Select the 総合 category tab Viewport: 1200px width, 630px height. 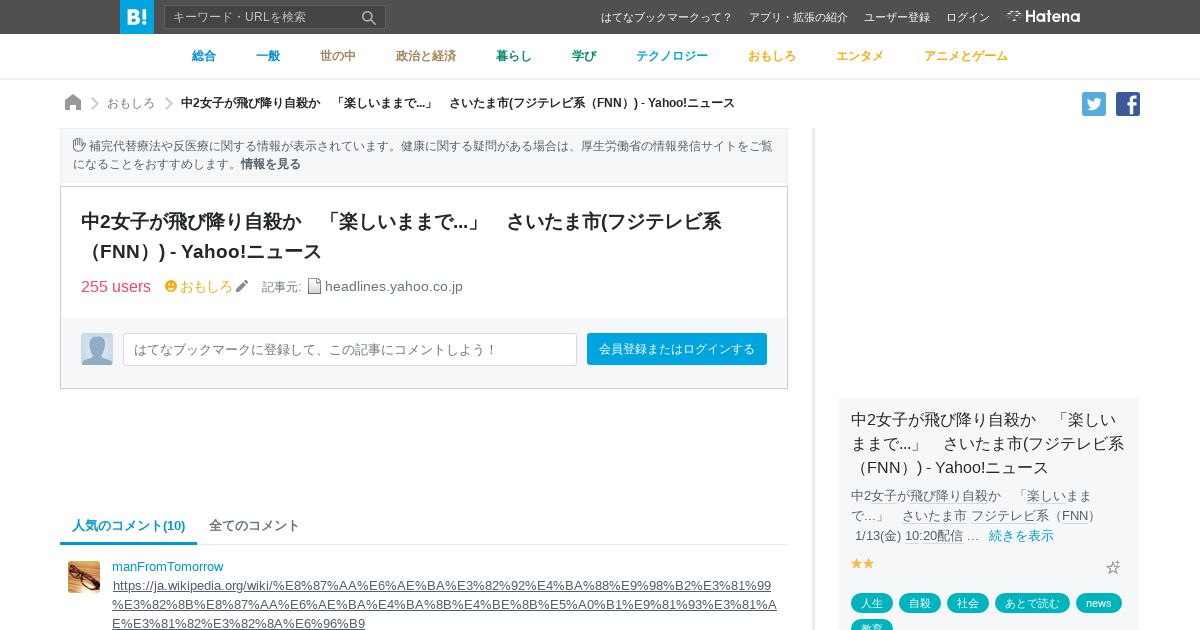(x=204, y=56)
